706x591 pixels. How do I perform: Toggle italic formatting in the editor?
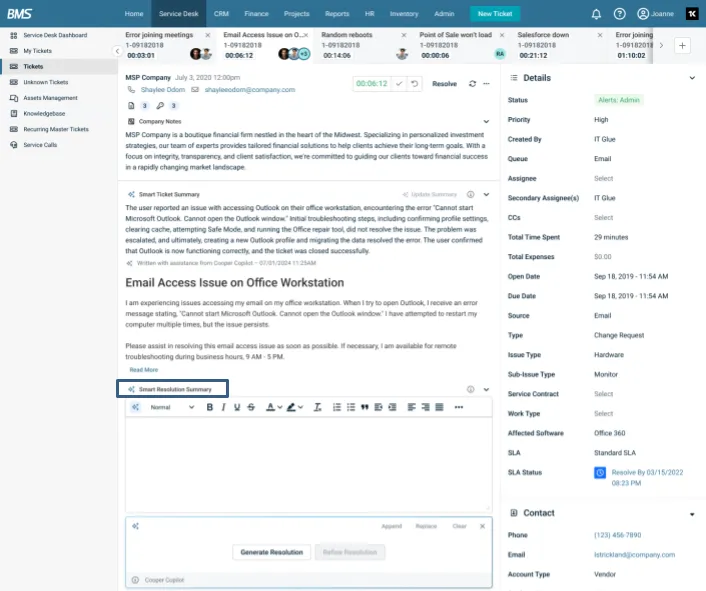click(223, 407)
